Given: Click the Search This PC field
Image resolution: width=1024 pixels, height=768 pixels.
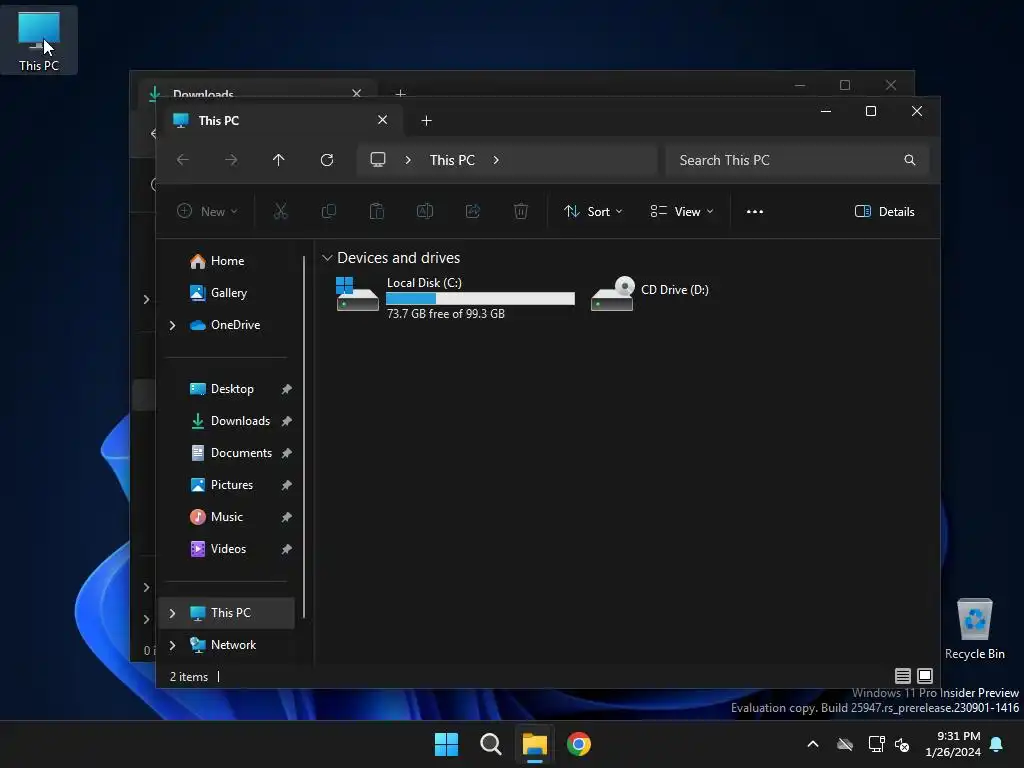Looking at the screenshot, I should click(797, 160).
